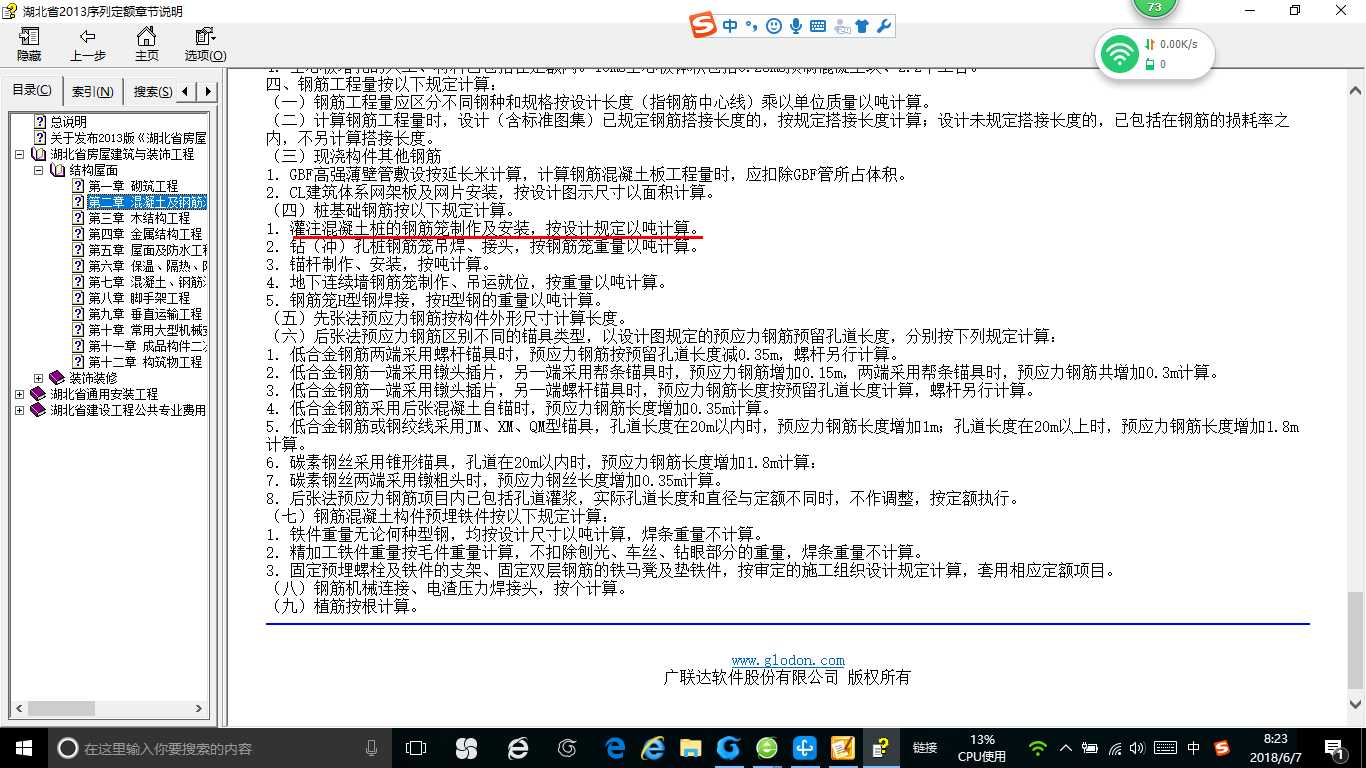Image resolution: width=1366 pixels, height=768 pixels.
Task: Collapse the 湖北省房屋建筑与装饰工程 node
Action: pos(20,155)
